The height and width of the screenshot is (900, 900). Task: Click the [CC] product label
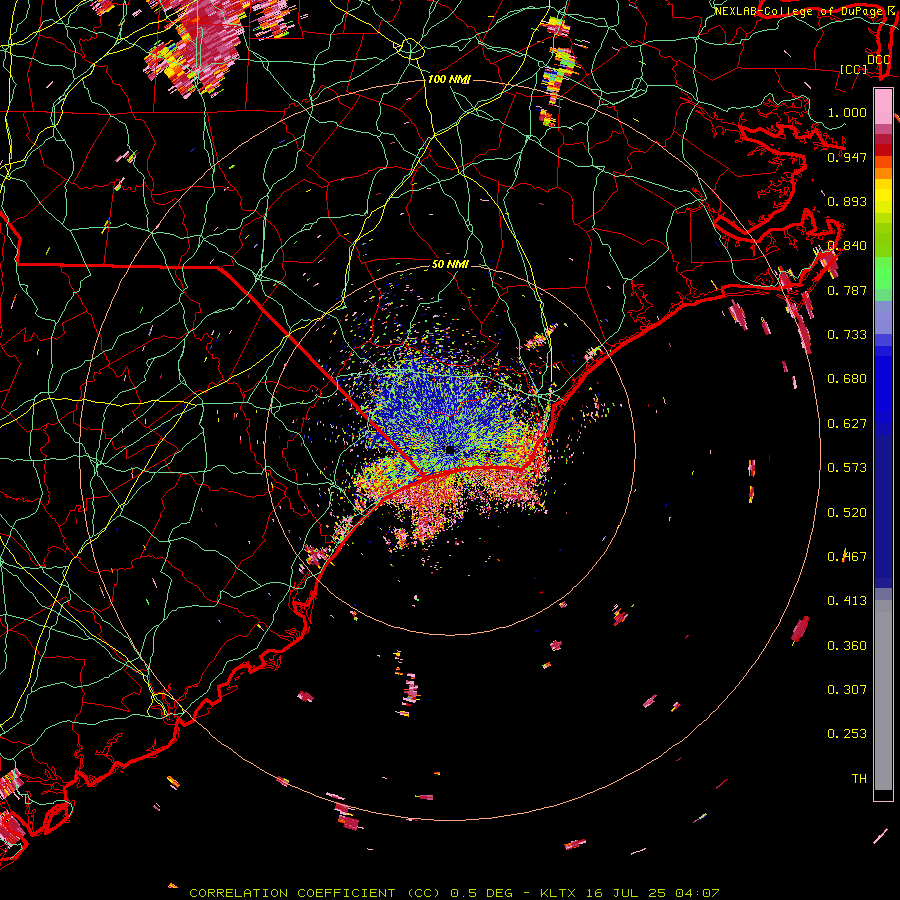tap(854, 69)
